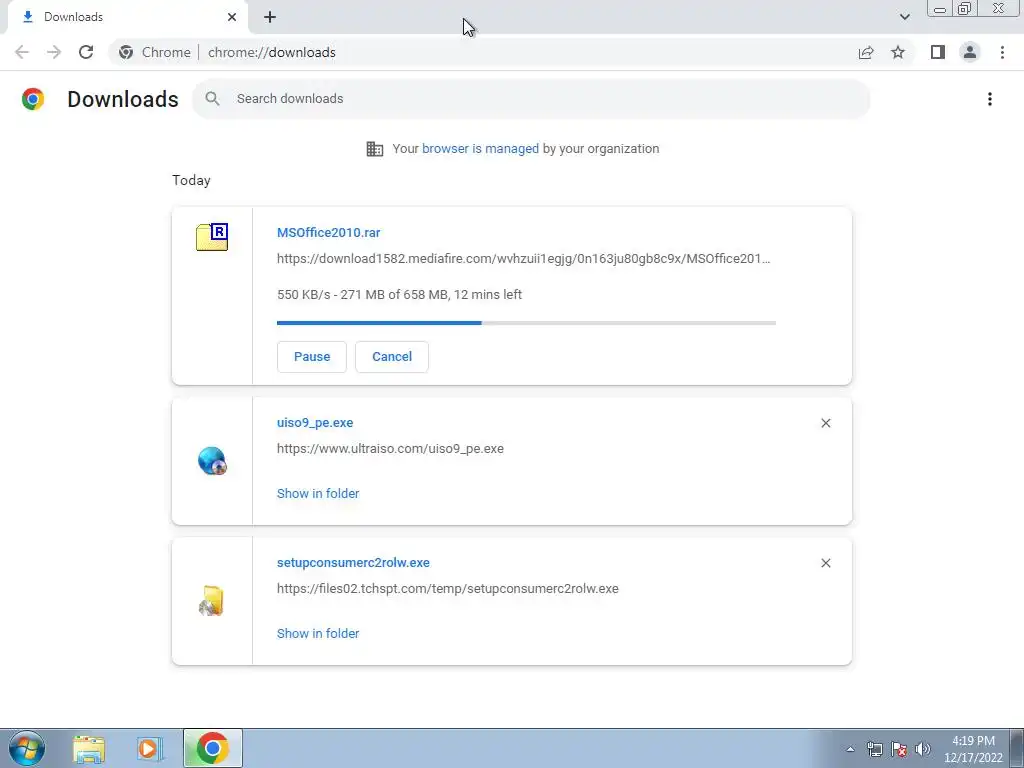The width and height of the screenshot is (1024, 768).
Task: Click the mediafire download URL
Action: click(524, 259)
